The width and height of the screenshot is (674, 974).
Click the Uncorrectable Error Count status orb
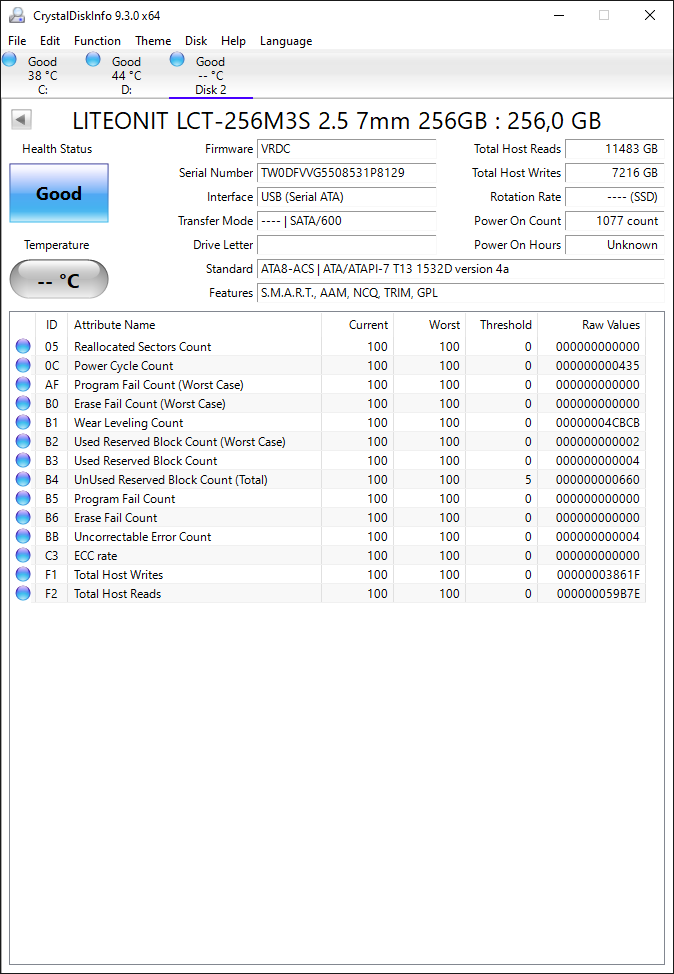click(23, 536)
